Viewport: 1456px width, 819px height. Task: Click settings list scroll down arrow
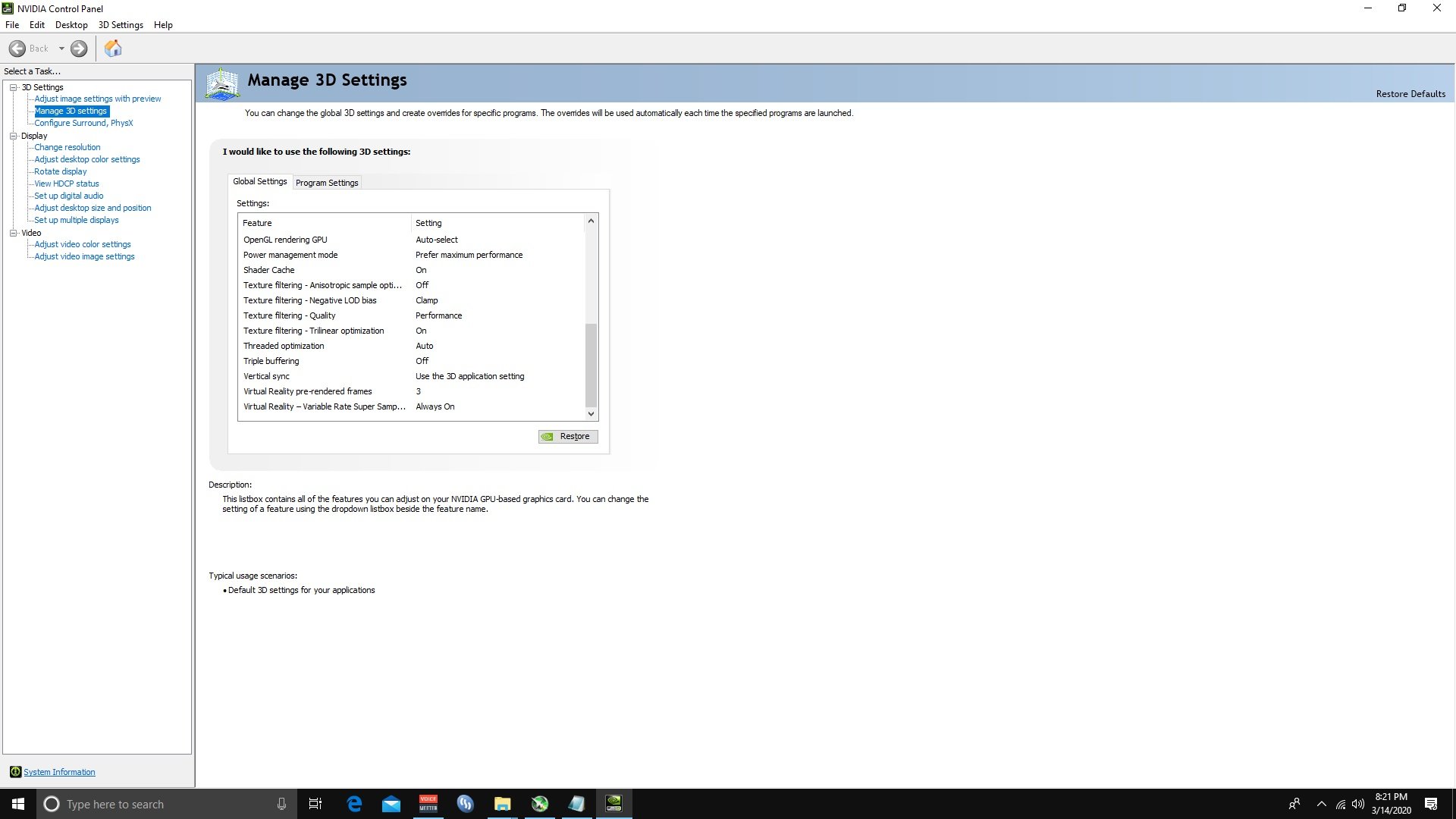(591, 414)
